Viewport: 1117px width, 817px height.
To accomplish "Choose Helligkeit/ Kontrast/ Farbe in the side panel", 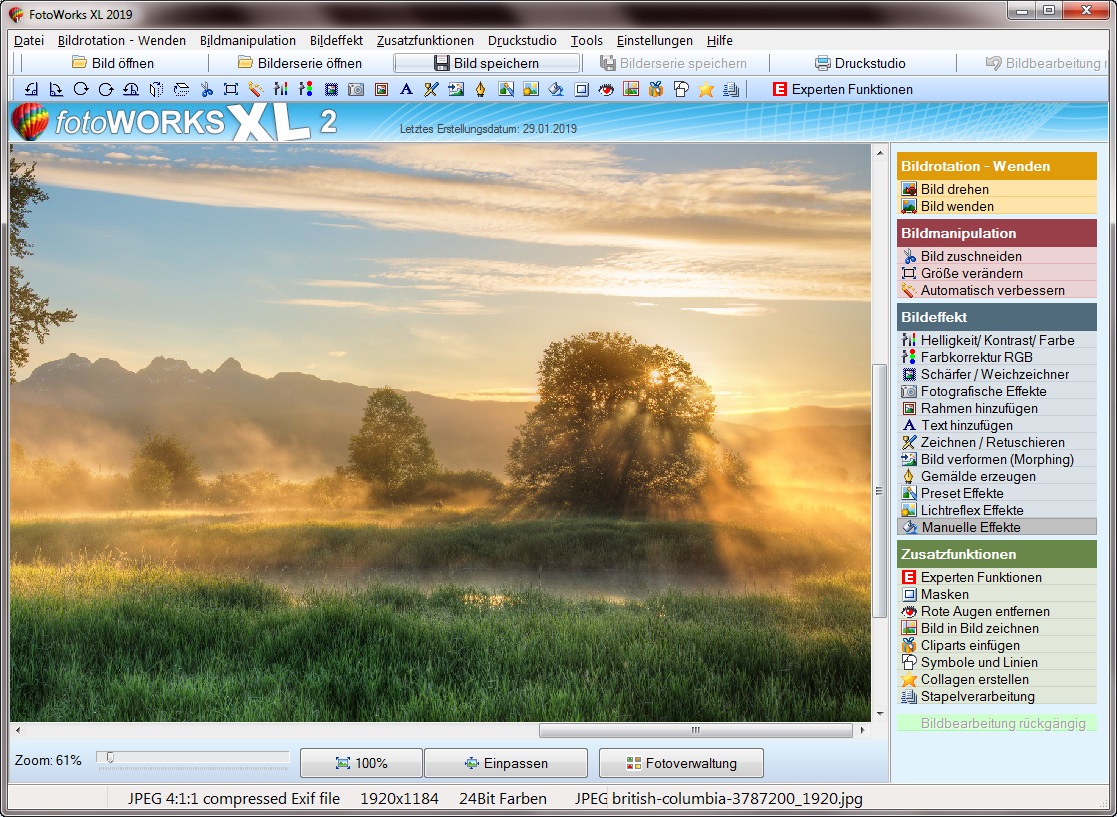I will pyautogui.click(x=997, y=340).
